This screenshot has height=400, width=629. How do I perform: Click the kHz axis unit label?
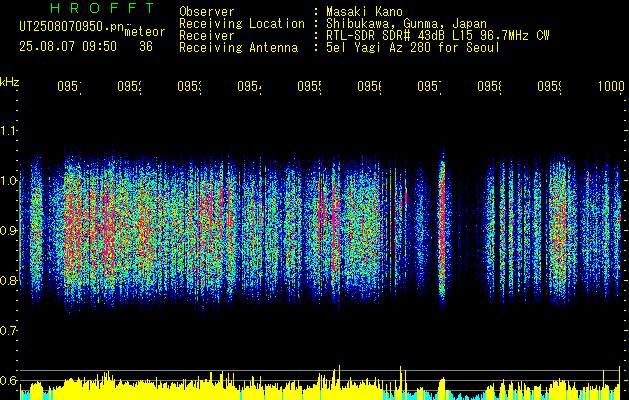[10, 82]
